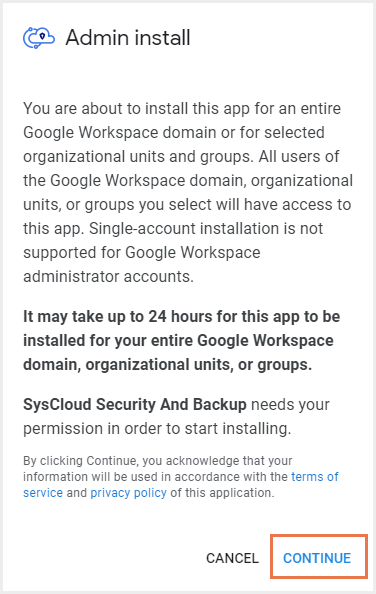Click the 'administrator accounts.' text line
Viewport: 376px width, 594px height.
(108, 277)
